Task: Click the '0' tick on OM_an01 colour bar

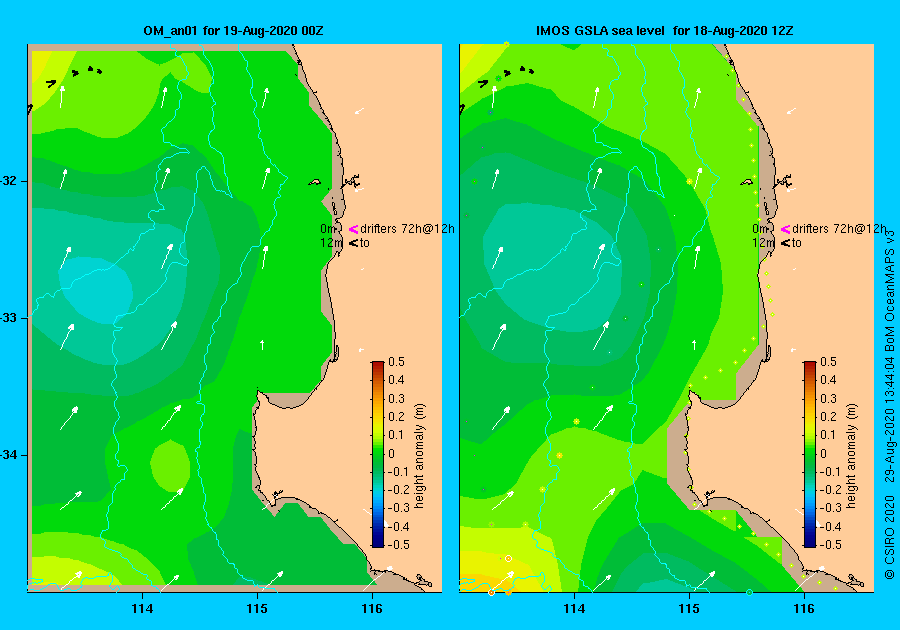Action: click(x=391, y=453)
